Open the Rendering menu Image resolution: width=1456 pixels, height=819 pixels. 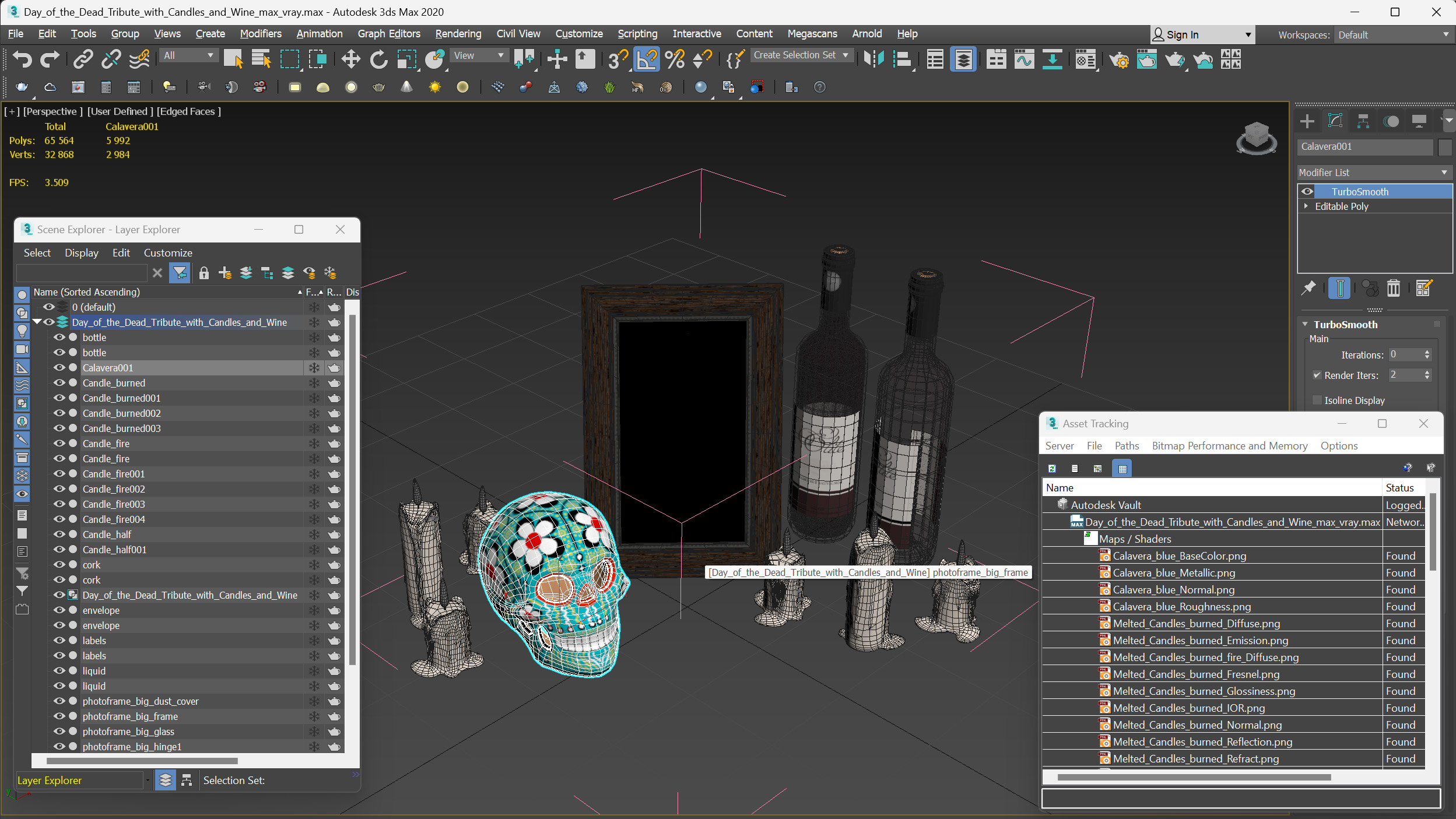point(457,33)
